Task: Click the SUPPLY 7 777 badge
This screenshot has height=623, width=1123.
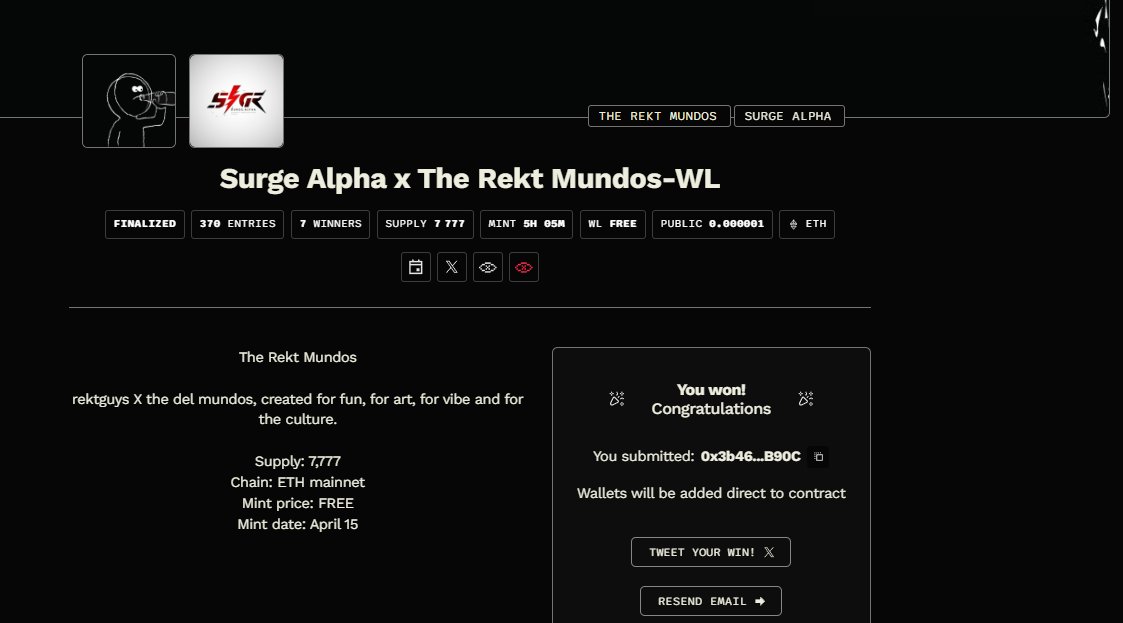Action: (425, 224)
